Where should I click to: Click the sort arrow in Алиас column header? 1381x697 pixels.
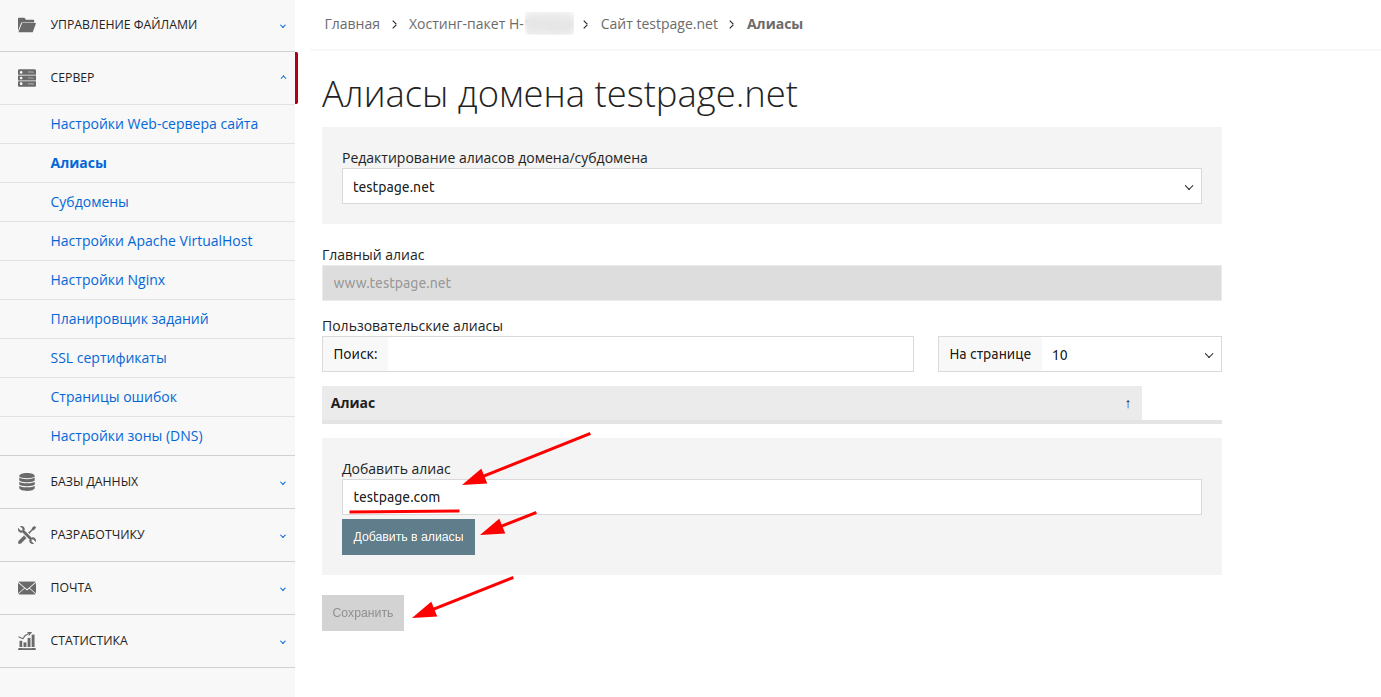[x=1128, y=403]
